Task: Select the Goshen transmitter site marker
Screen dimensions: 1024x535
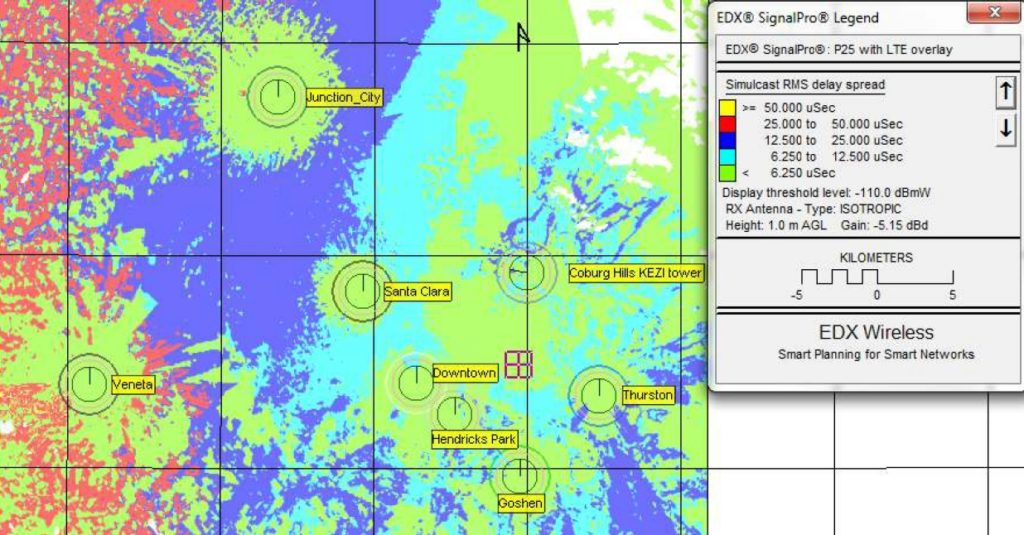Action: pos(520,473)
